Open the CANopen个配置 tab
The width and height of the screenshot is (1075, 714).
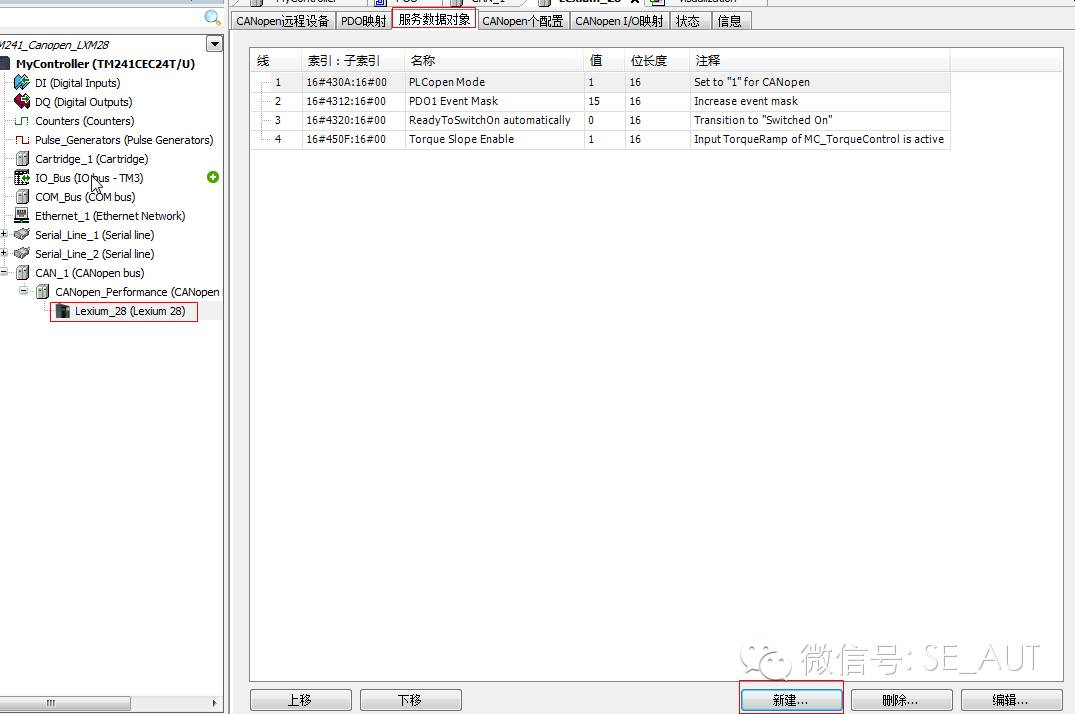tap(523, 21)
